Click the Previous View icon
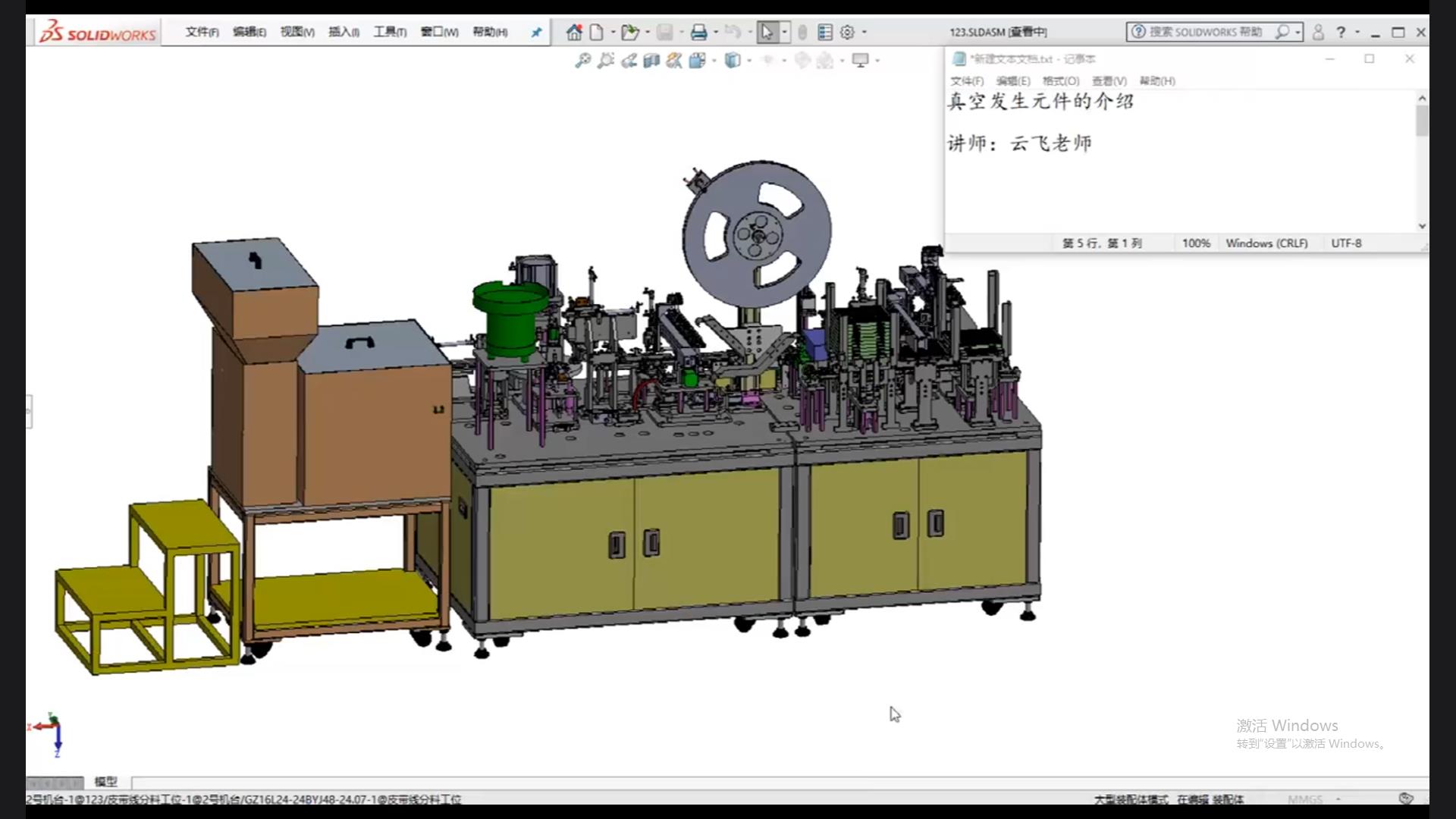1456x819 pixels. (629, 61)
